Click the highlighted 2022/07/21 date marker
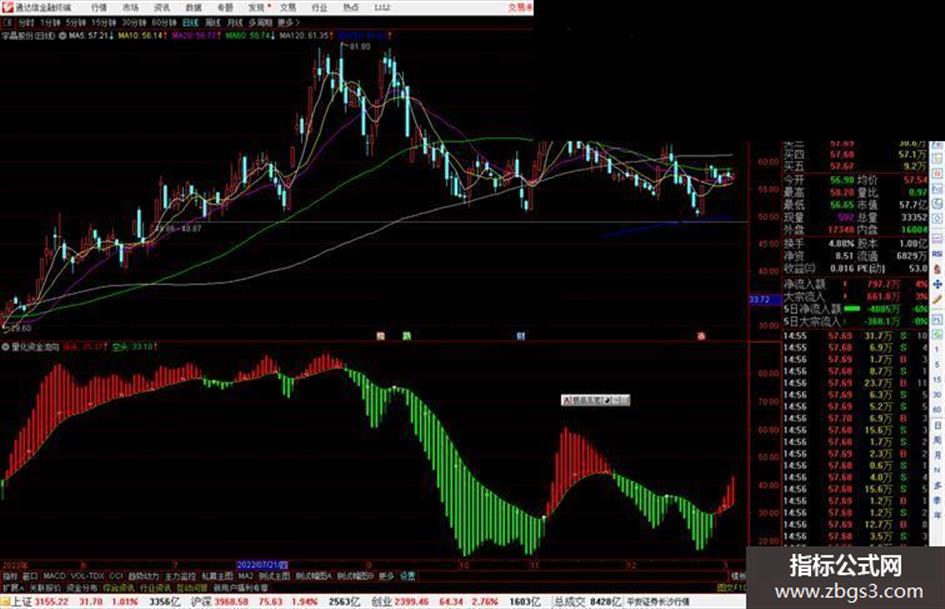 (x=262, y=565)
